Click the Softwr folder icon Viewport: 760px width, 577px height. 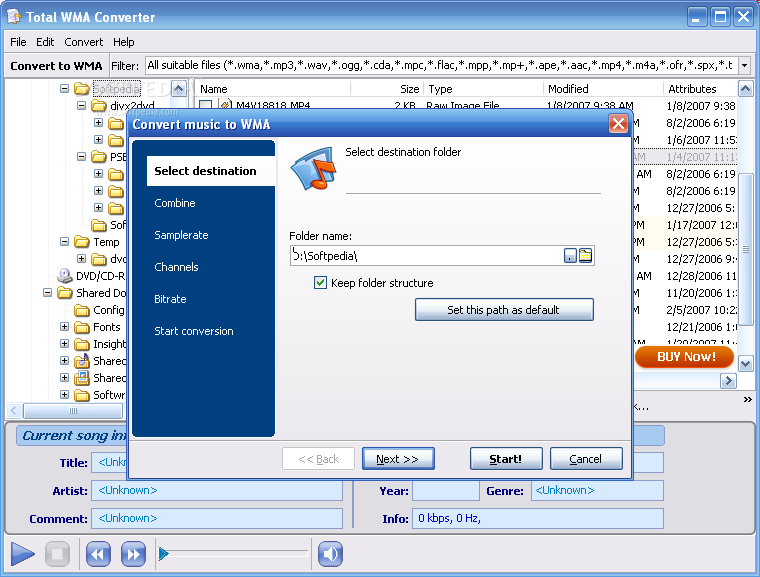click(82, 395)
